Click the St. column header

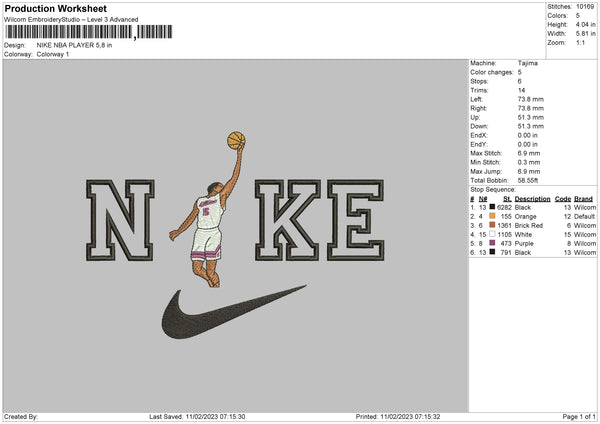[x=507, y=199]
